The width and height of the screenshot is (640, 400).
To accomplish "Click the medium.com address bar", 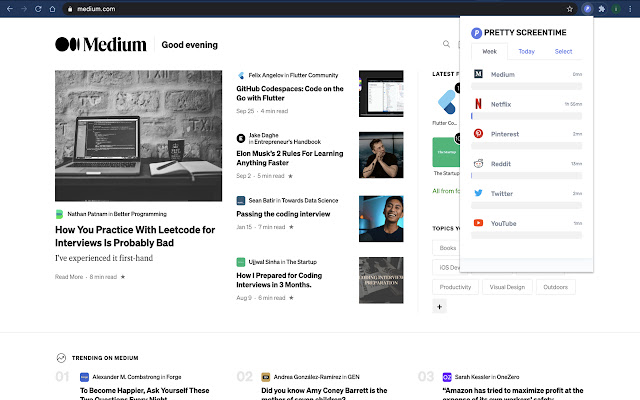I will click(318, 9).
